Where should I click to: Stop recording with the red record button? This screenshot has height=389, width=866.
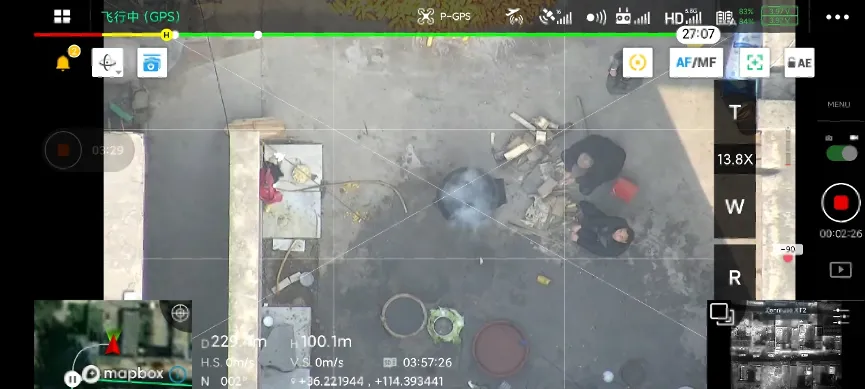(x=841, y=203)
